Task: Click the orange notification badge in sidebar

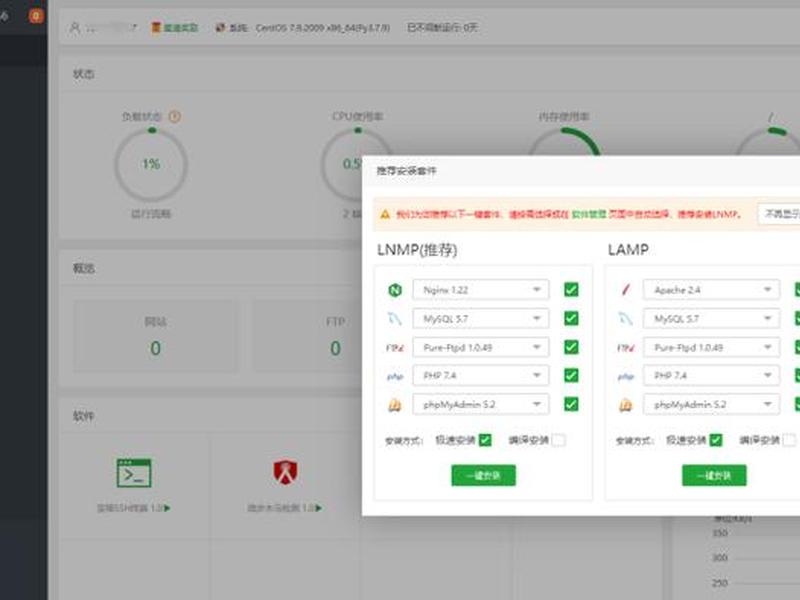Action: pos(36,16)
